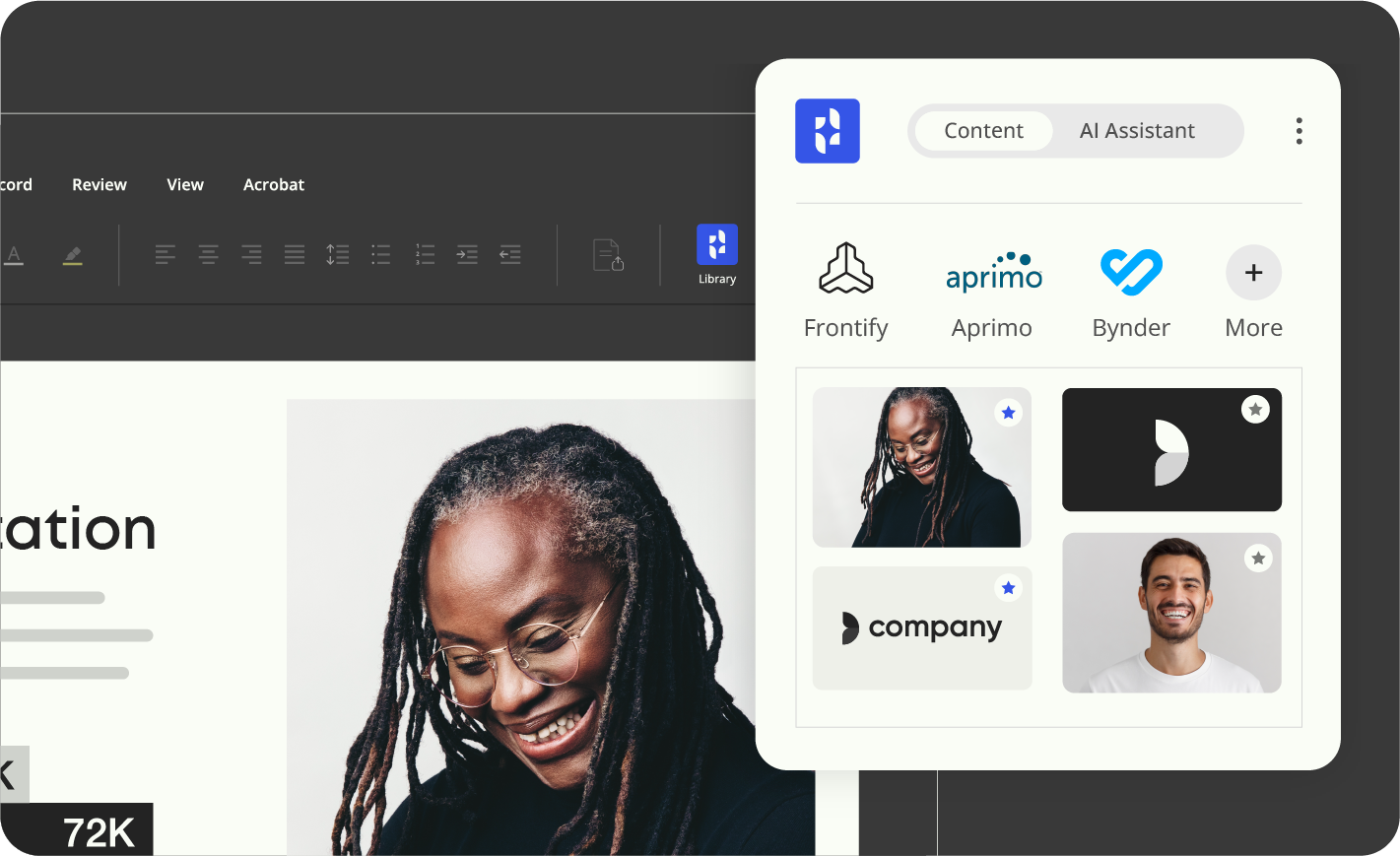The image size is (1400, 856).
Task: Select the dark logo thumbnail
Action: click(x=1171, y=449)
